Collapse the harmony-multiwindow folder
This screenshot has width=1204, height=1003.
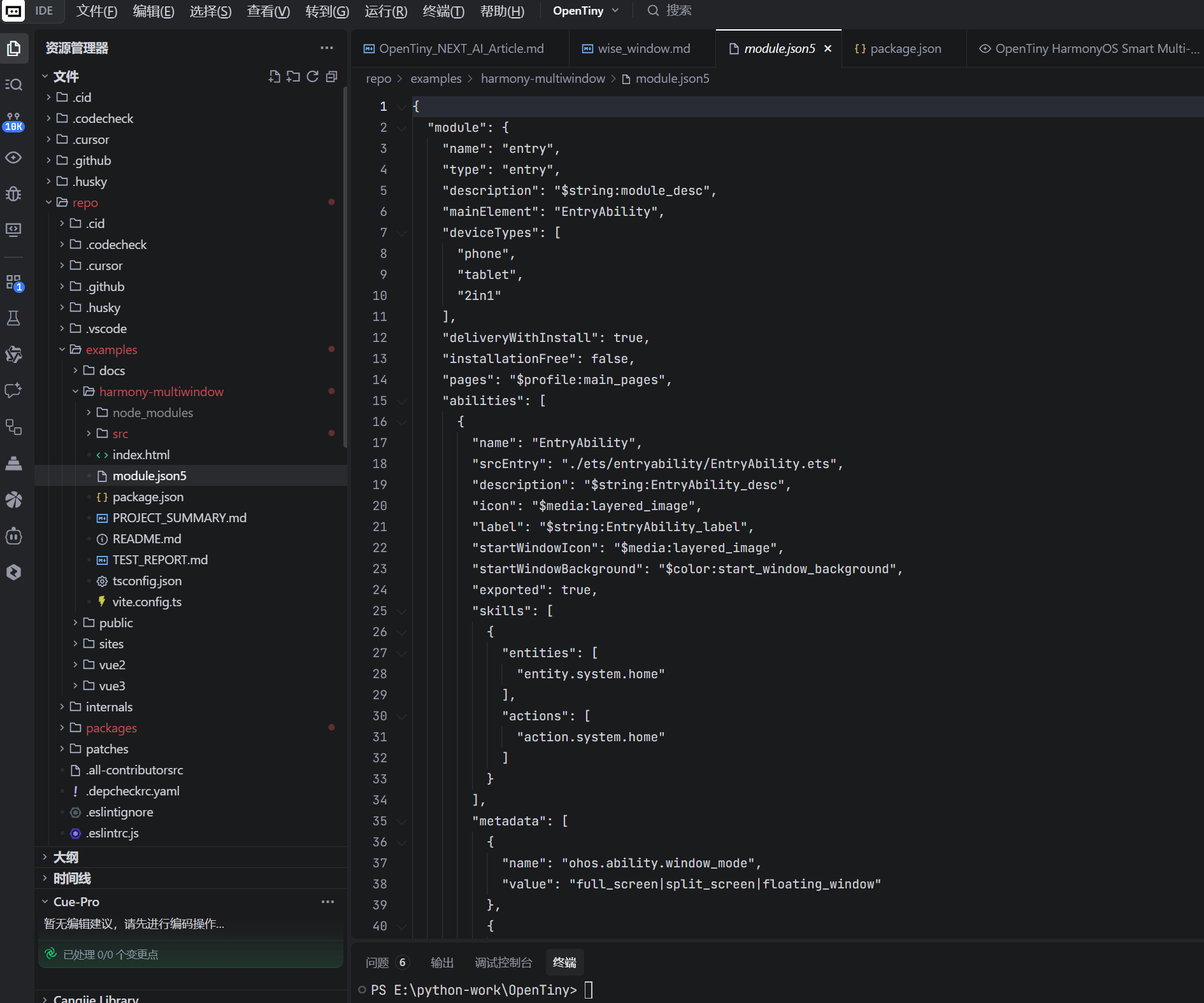coord(75,392)
